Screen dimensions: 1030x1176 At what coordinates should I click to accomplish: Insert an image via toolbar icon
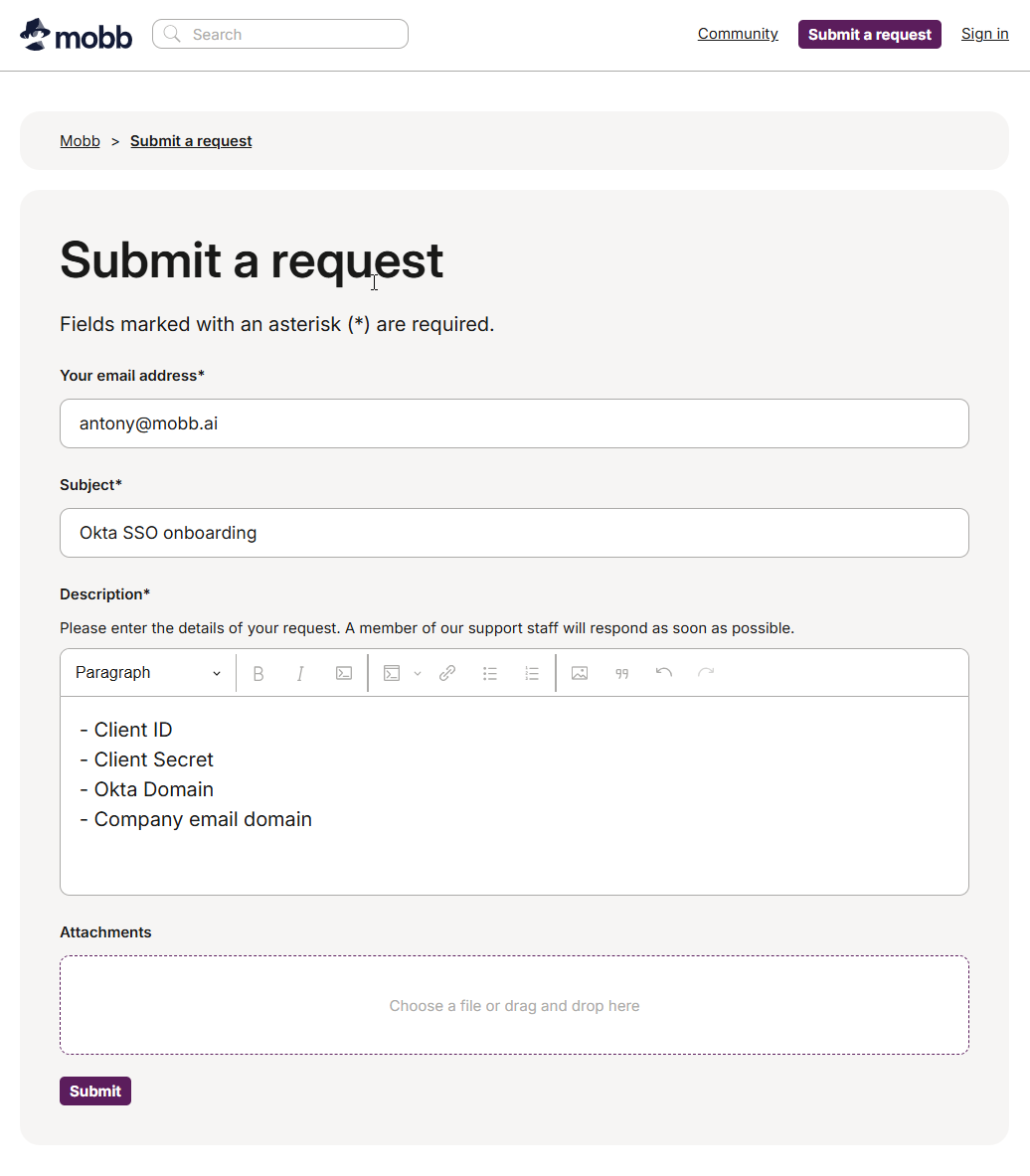(580, 673)
